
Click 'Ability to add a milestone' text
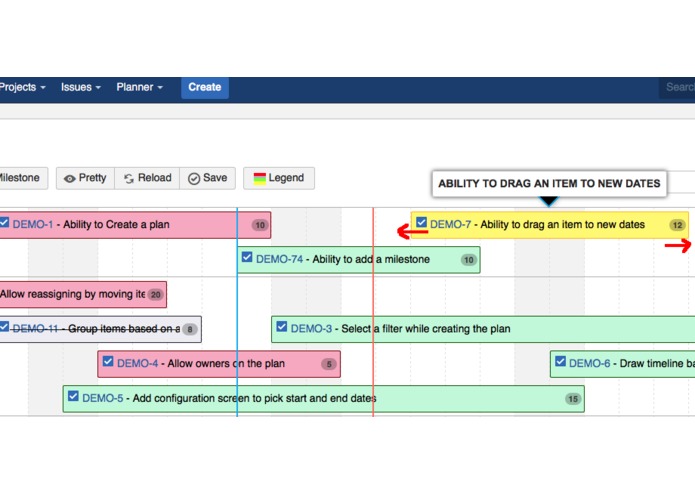pos(371,259)
